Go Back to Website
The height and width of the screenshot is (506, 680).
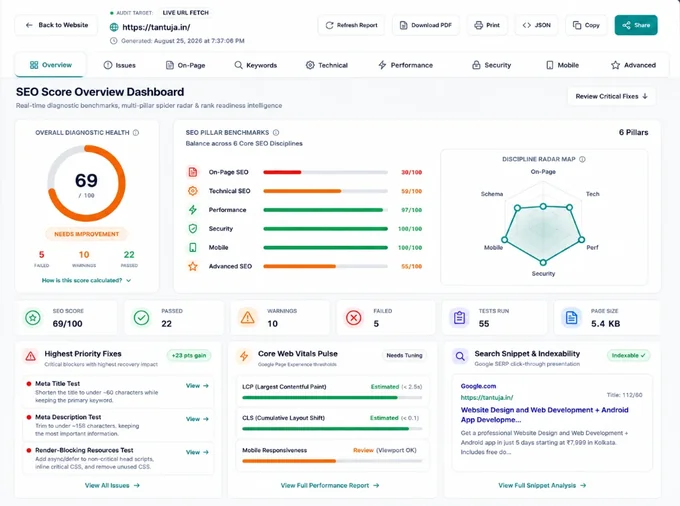coord(56,25)
